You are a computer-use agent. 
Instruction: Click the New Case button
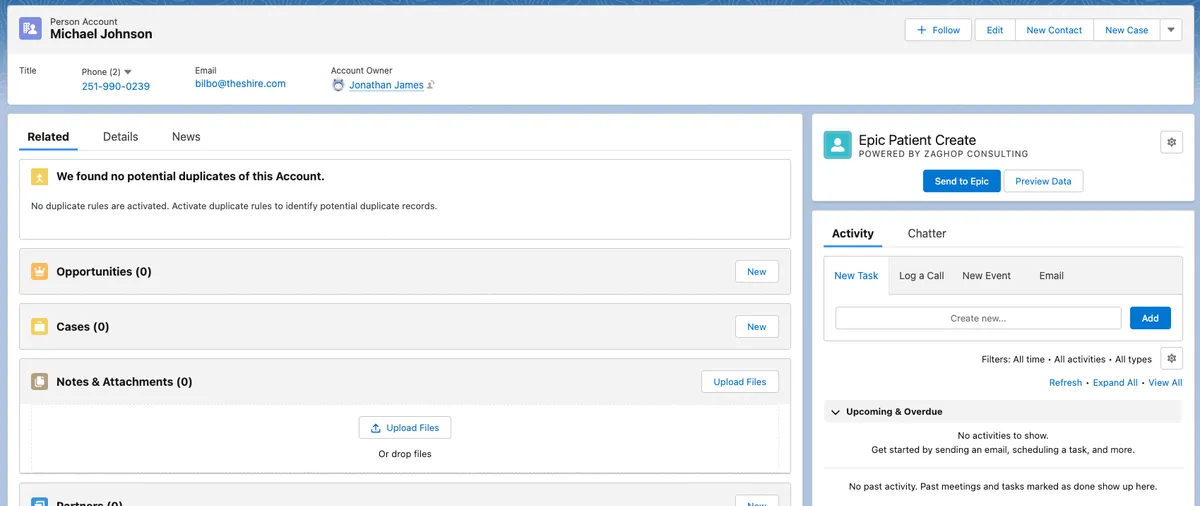(x=1127, y=30)
